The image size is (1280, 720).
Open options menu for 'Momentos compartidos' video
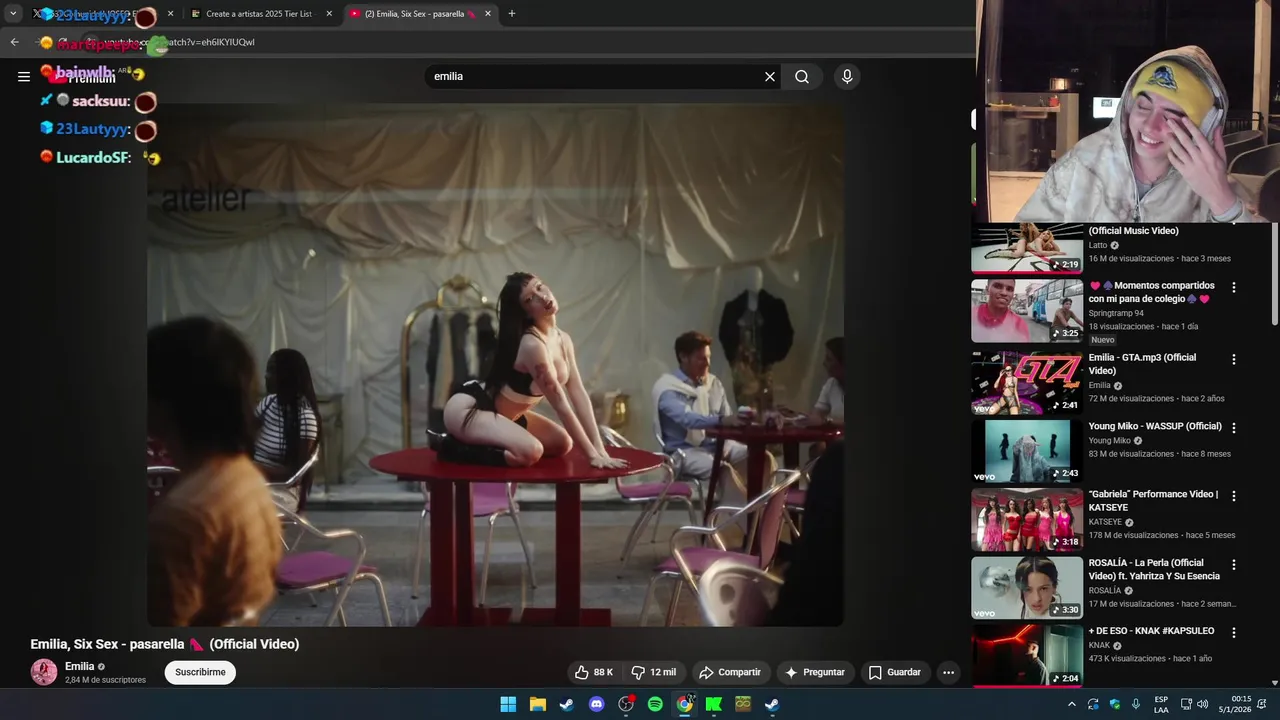(x=1233, y=287)
